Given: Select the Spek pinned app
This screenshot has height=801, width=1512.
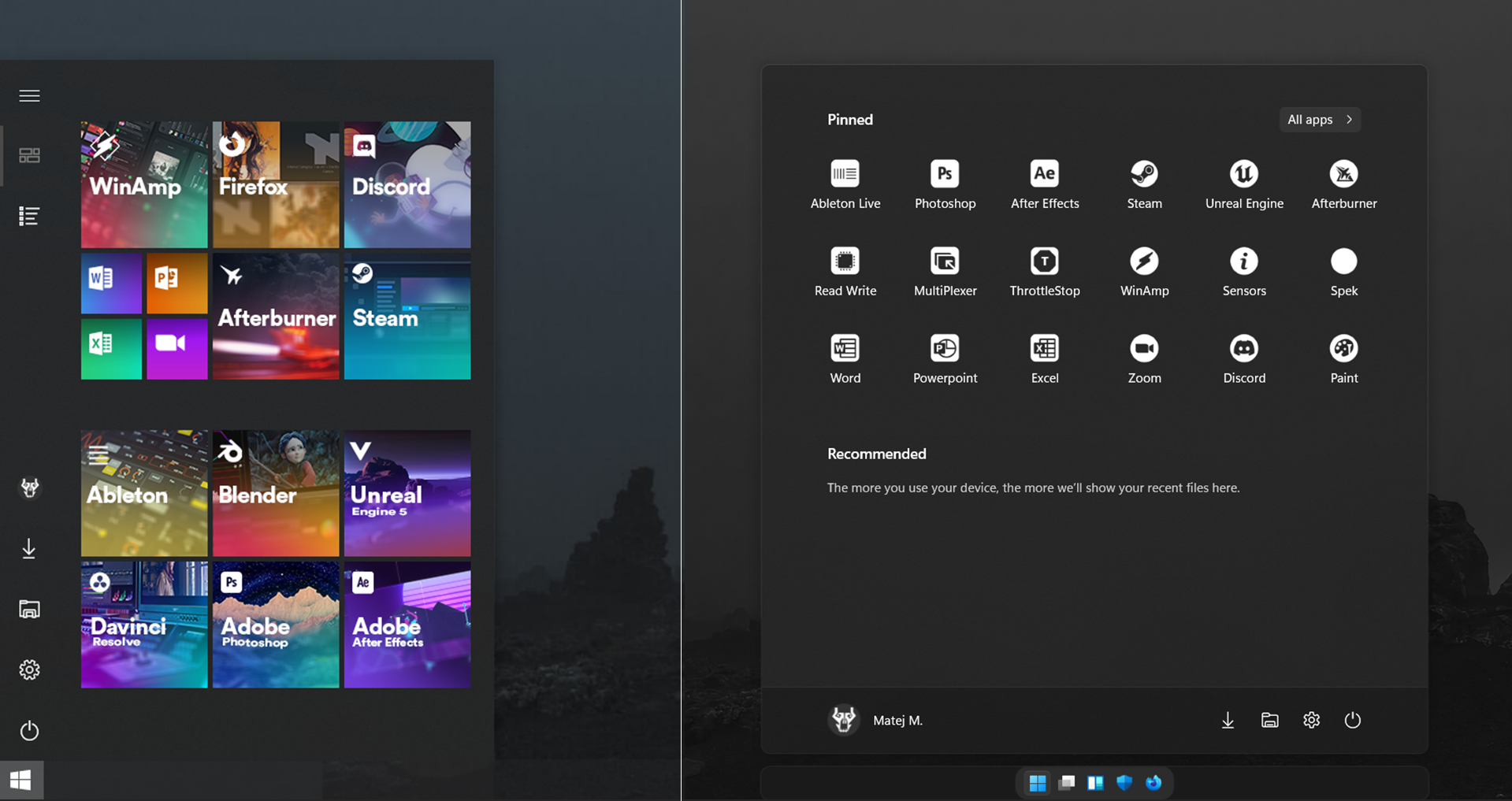Looking at the screenshot, I should pos(1343,269).
